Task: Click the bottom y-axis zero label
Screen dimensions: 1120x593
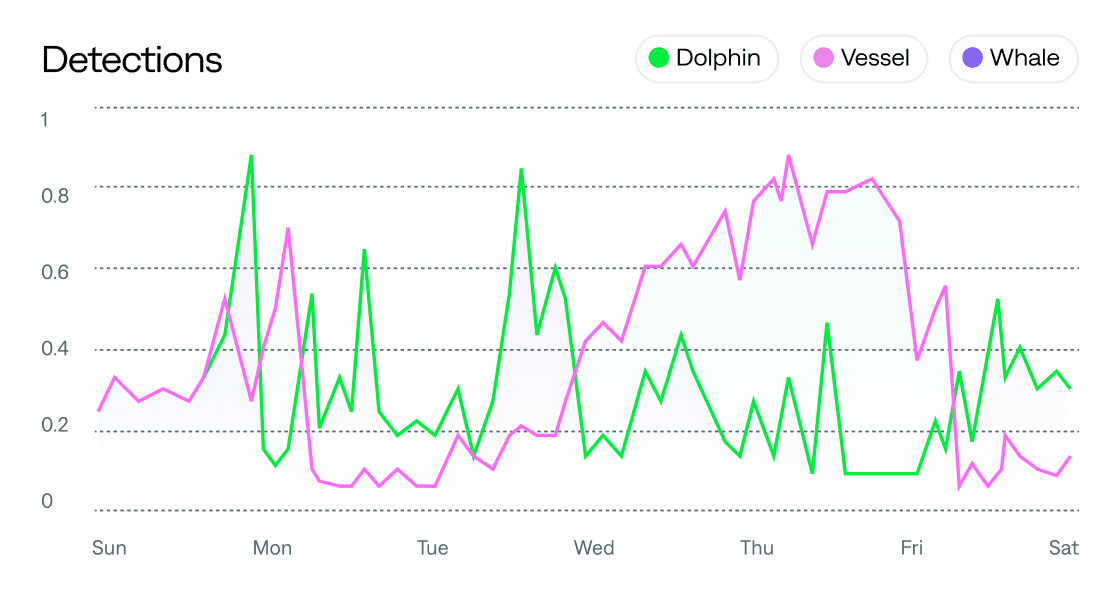Action: pyautogui.click(x=44, y=503)
